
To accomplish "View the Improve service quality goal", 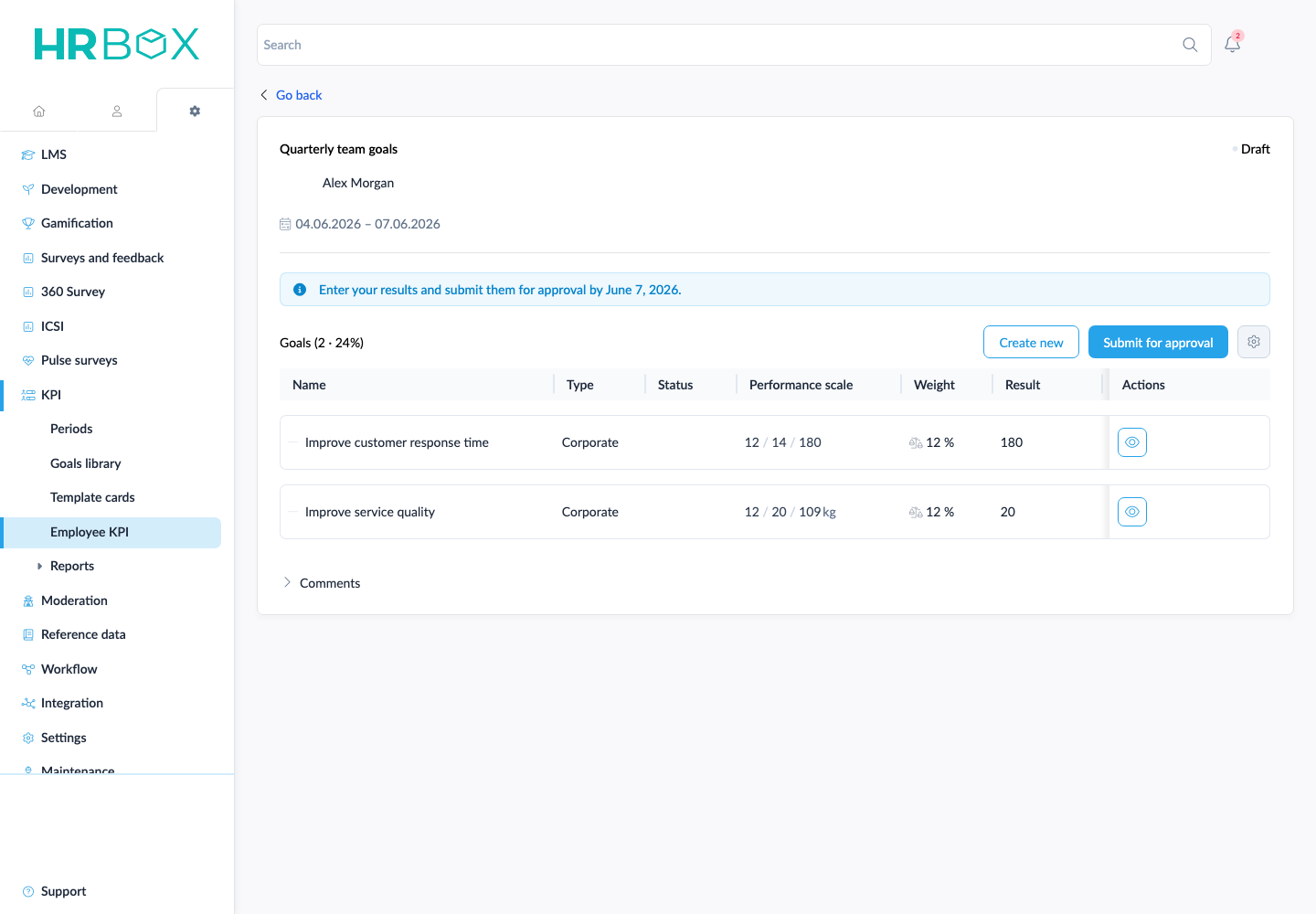I will (x=1132, y=512).
